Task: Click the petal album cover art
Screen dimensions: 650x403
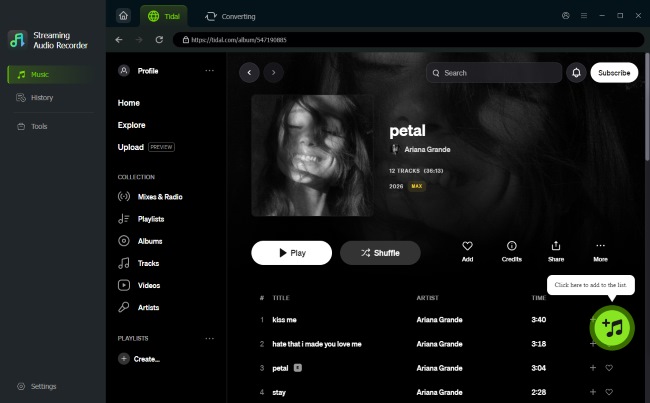Action: (x=312, y=155)
